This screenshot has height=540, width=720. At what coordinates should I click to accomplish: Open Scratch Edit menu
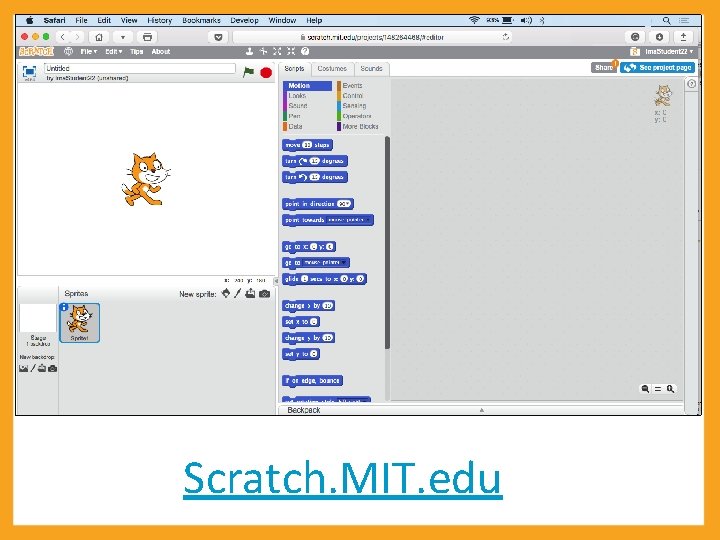pyautogui.click(x=113, y=51)
